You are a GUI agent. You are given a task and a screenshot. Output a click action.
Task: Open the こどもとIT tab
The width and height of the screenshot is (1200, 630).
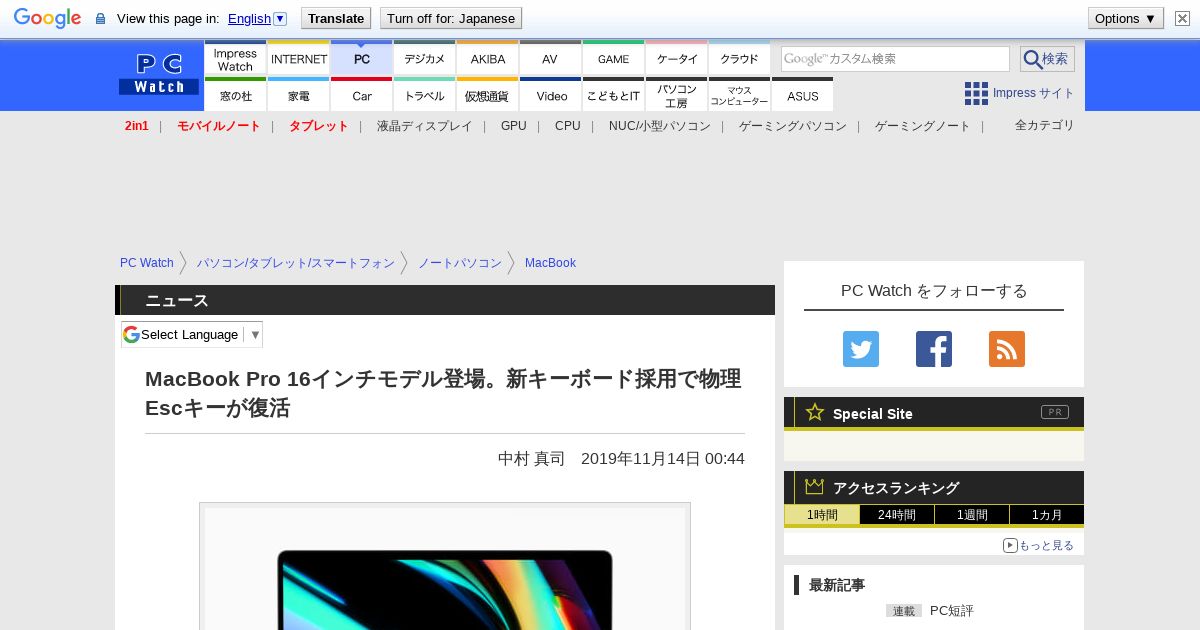[x=613, y=95]
